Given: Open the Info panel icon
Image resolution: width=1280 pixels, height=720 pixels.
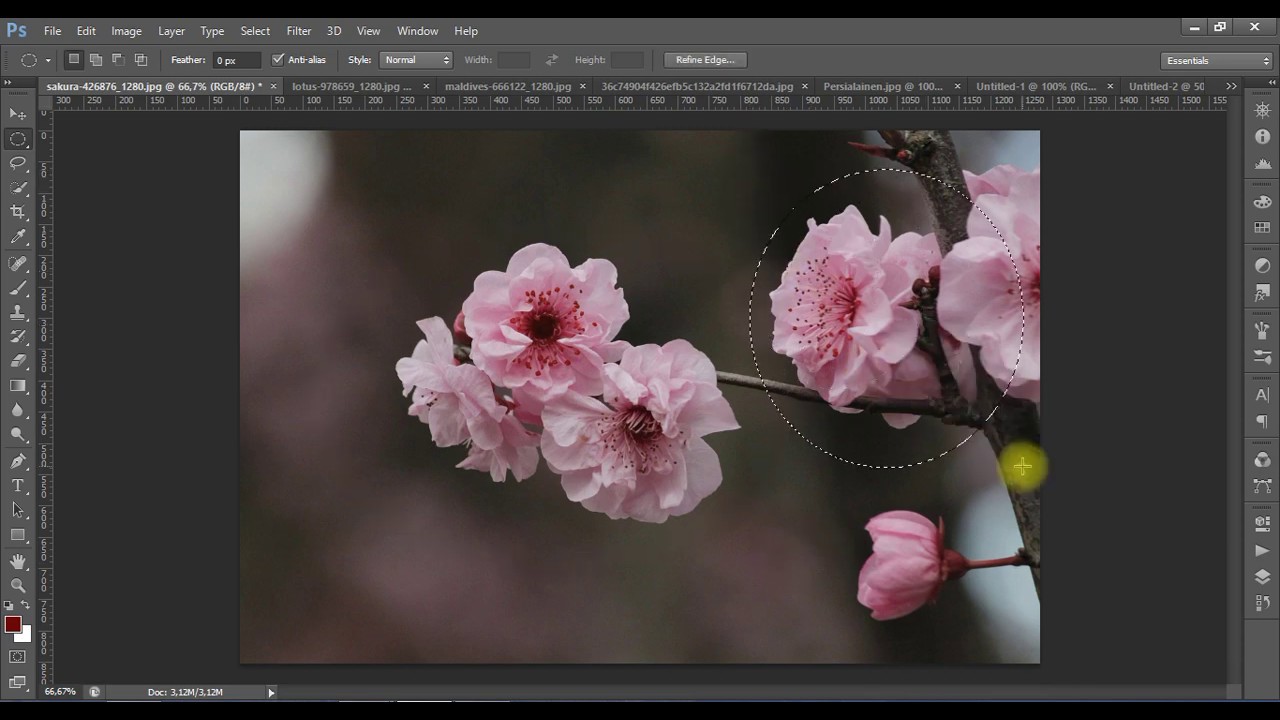Looking at the screenshot, I should point(1262,137).
